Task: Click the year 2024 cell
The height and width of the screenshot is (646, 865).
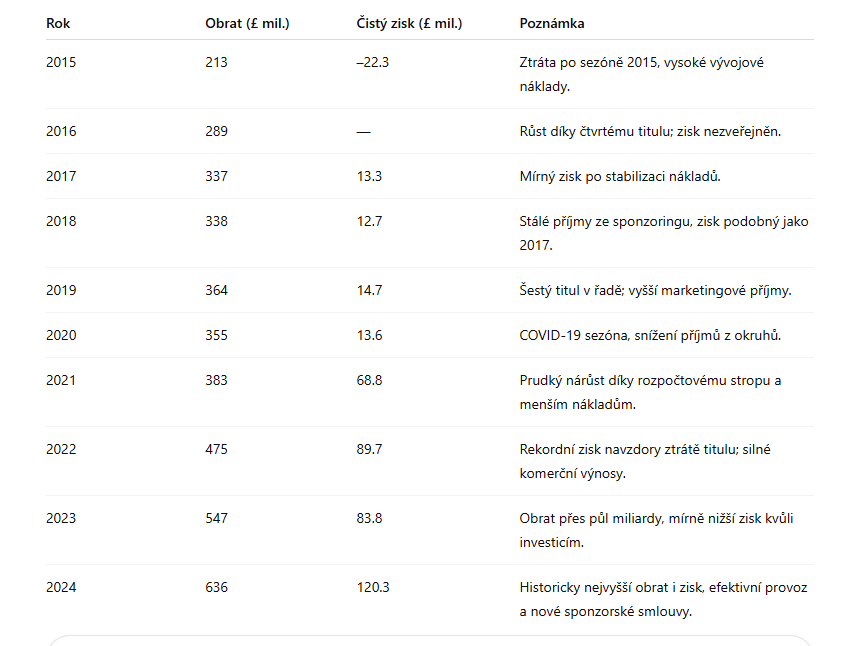Action: (61, 587)
